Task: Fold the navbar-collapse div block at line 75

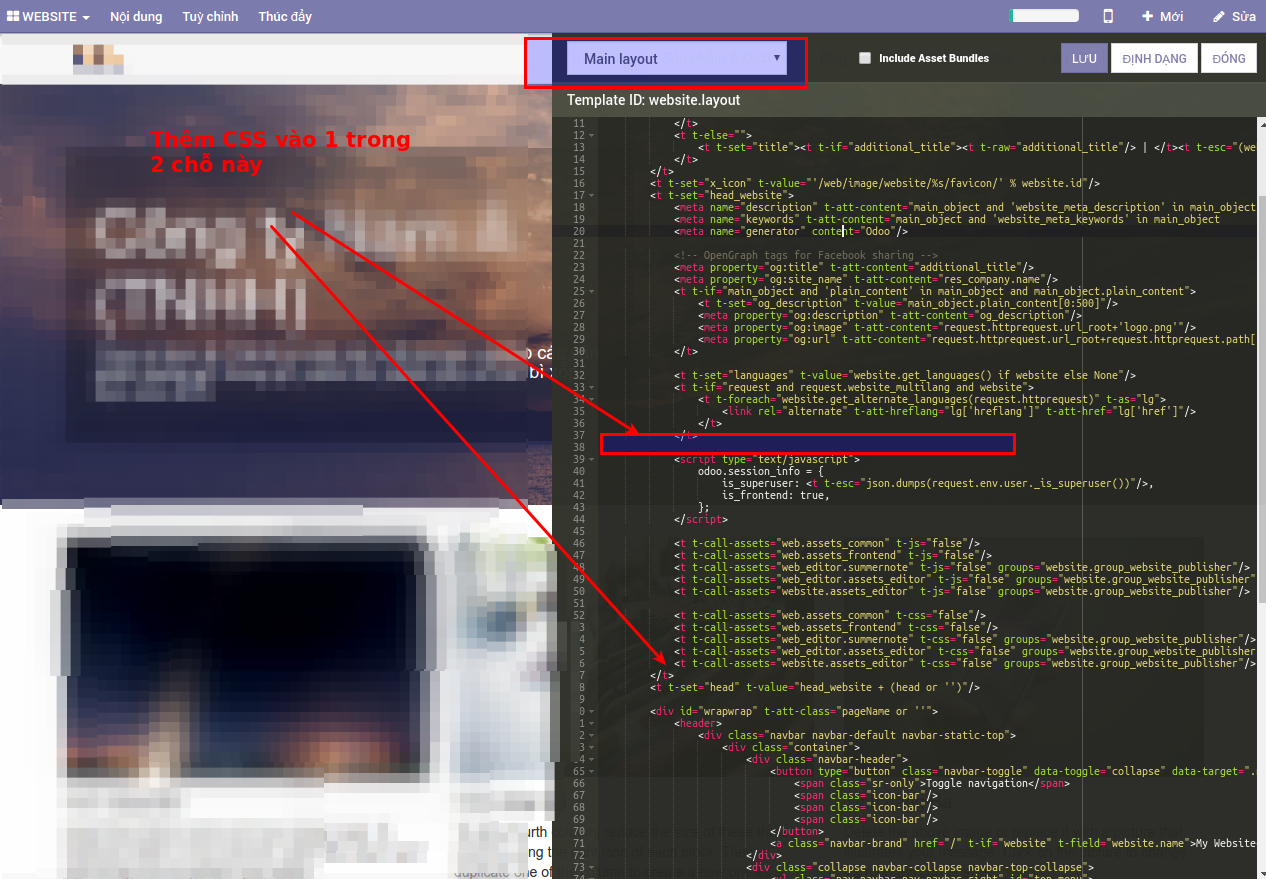Action: [x=591, y=867]
